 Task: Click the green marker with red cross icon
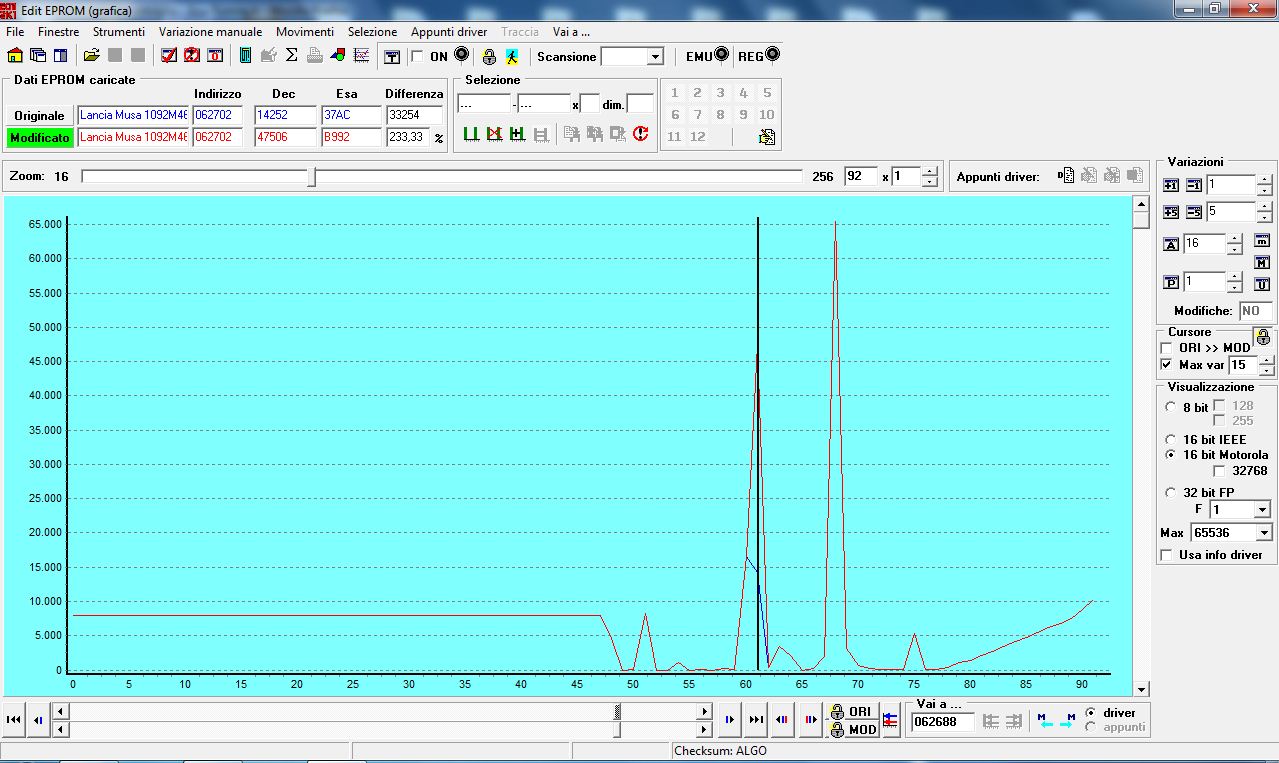(494, 134)
